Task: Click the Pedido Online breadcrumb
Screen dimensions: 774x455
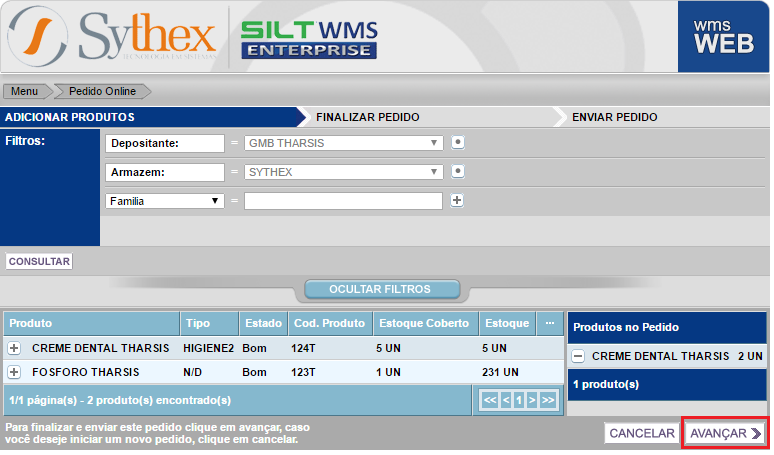Action: click(102, 91)
